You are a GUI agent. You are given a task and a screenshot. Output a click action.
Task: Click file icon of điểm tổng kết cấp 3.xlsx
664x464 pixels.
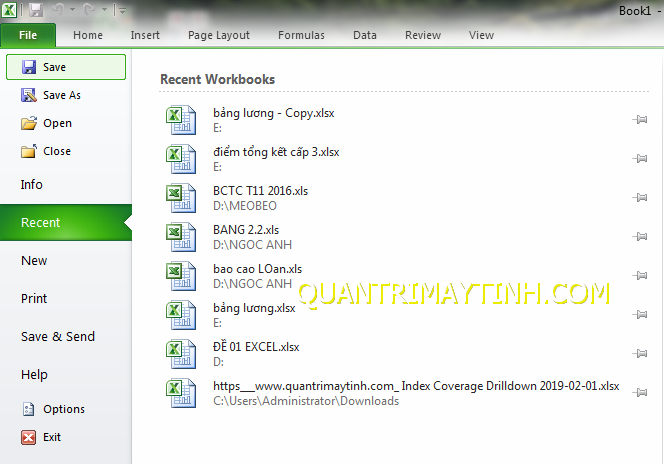(x=181, y=159)
